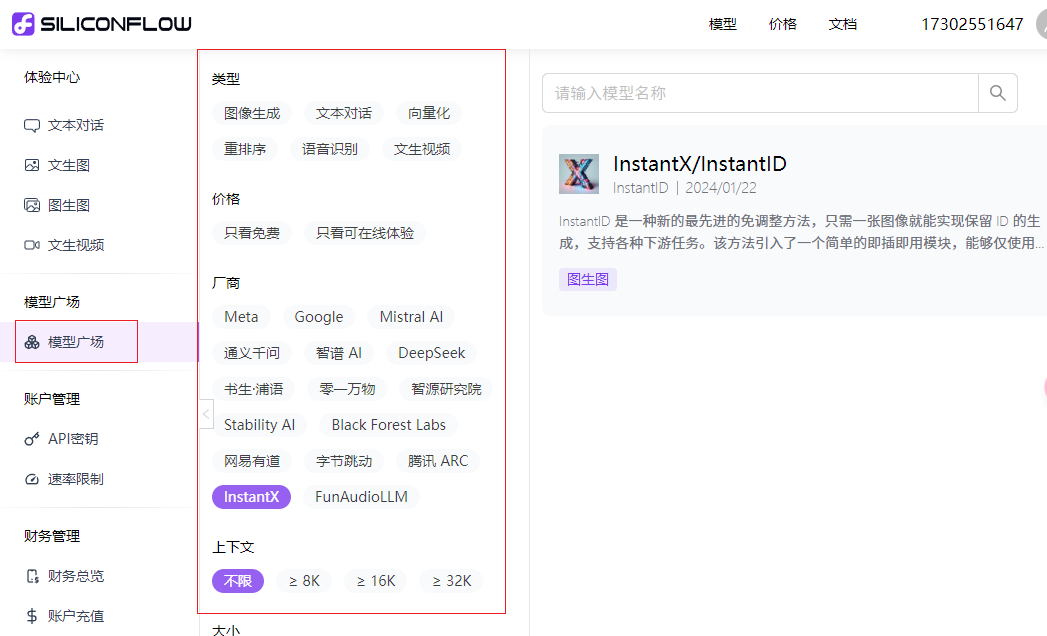This screenshot has height=636, width=1047.
Task: Click the SiliconFlow logo icon
Action: click(x=23, y=24)
